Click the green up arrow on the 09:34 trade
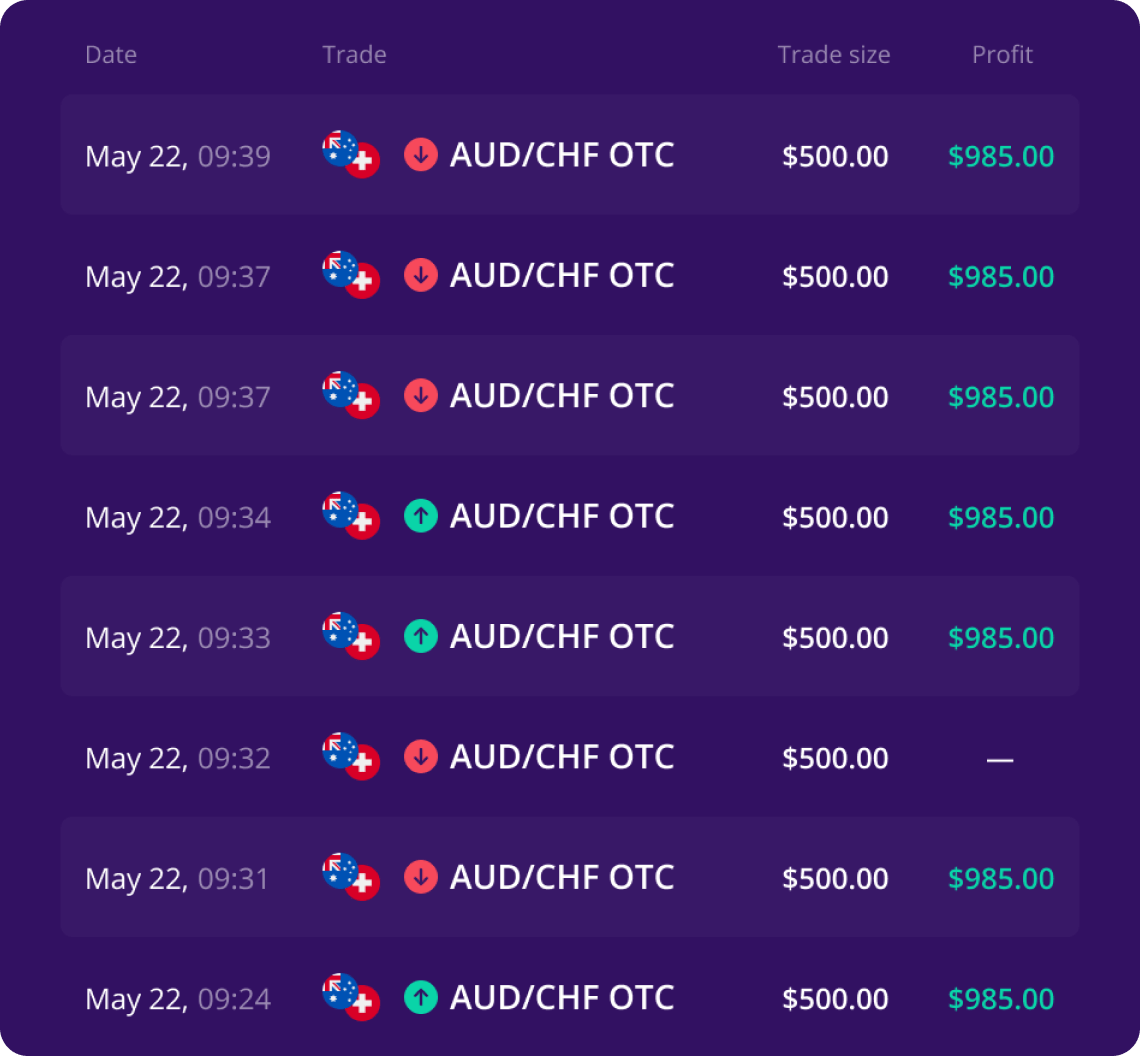The width and height of the screenshot is (1140, 1056). click(x=420, y=516)
